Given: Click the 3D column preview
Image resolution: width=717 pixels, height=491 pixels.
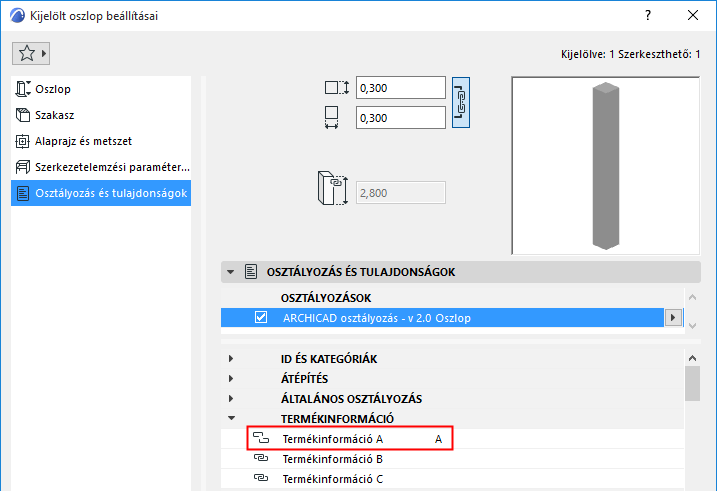Looking at the screenshot, I should click(x=605, y=165).
